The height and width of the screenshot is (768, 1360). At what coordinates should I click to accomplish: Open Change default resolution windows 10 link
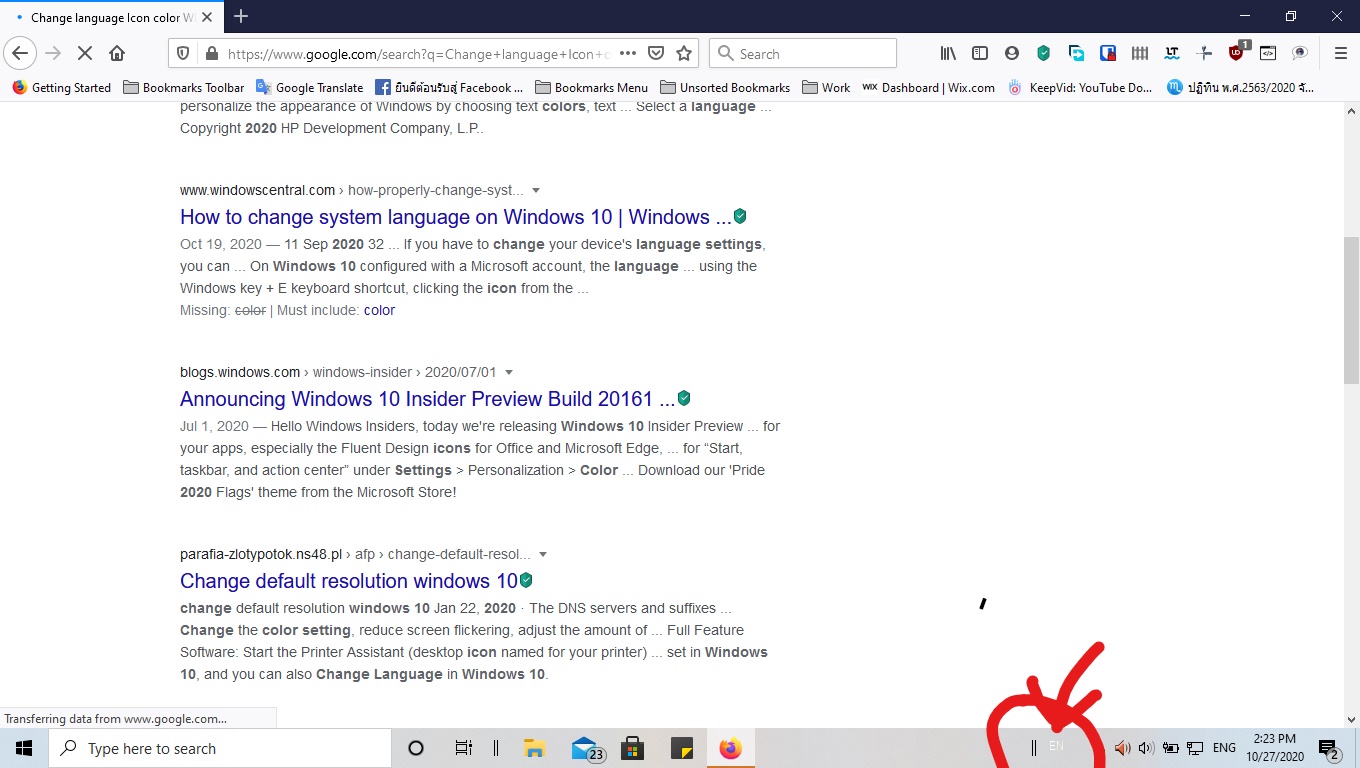tap(349, 581)
